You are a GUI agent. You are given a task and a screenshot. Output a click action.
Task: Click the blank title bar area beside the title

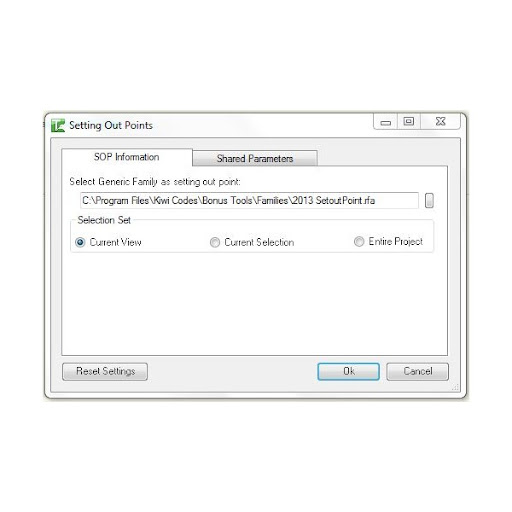coord(263,125)
